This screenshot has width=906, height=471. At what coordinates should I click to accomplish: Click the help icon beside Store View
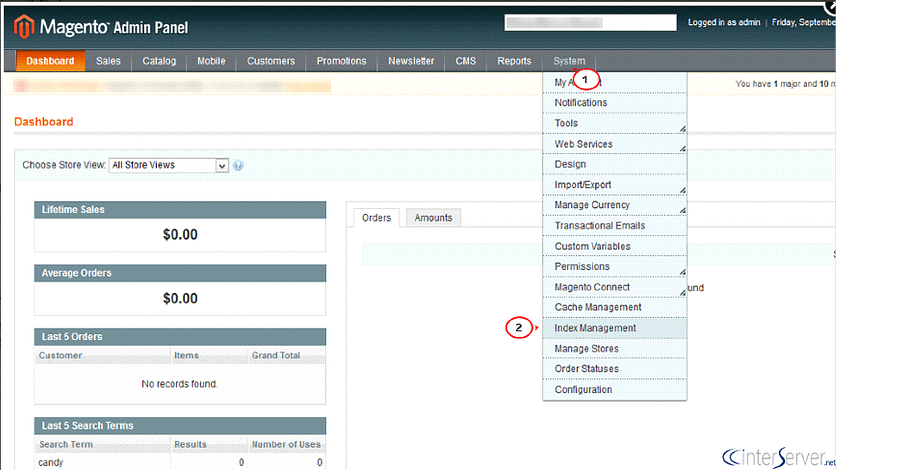click(x=238, y=165)
